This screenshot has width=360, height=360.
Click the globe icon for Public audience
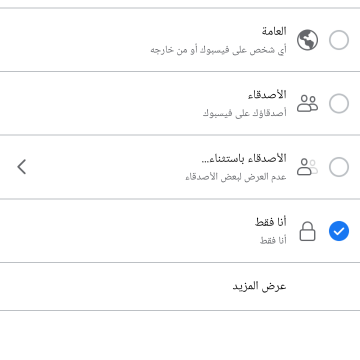[307, 40]
